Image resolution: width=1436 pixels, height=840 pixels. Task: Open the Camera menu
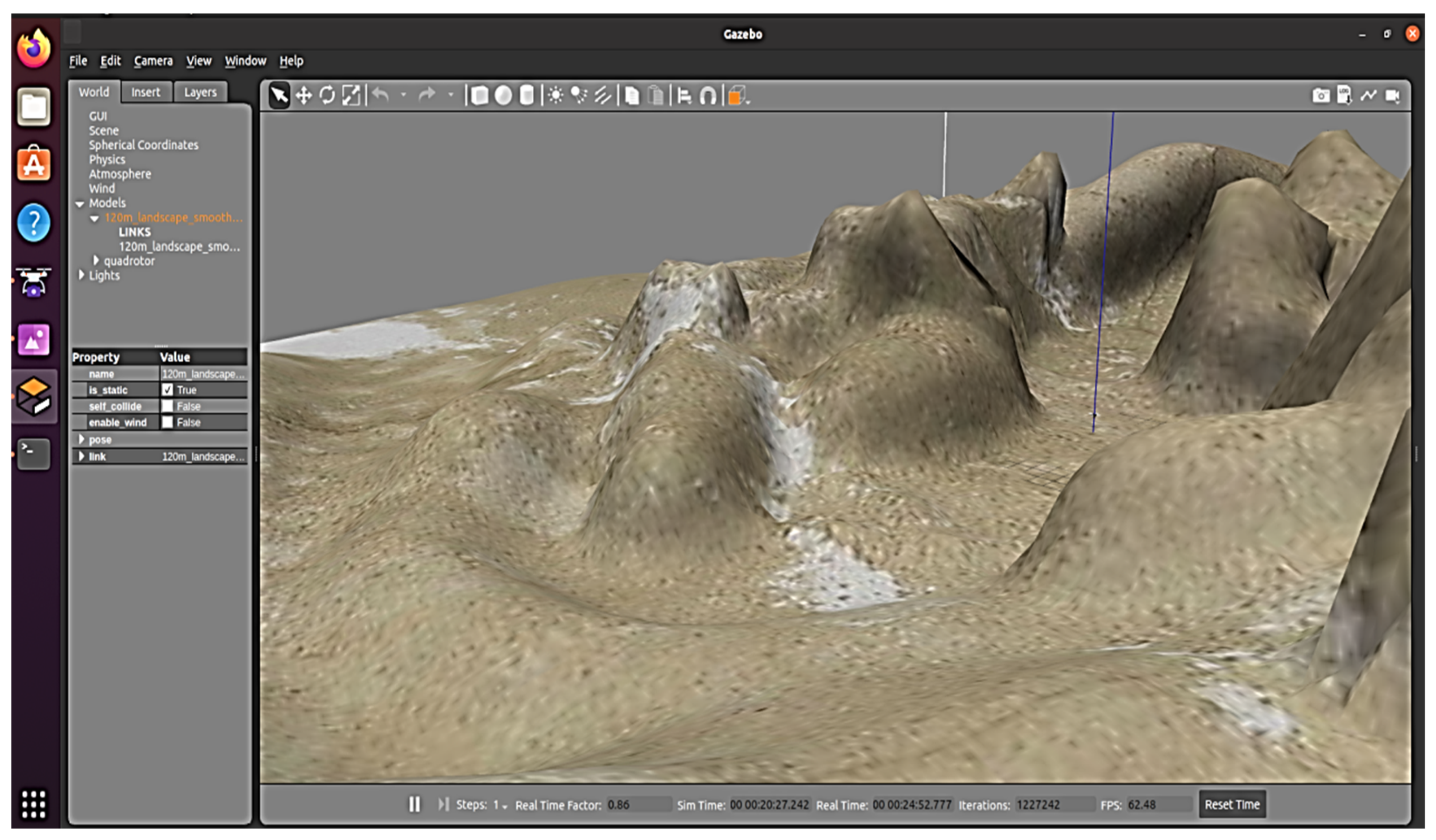(153, 61)
